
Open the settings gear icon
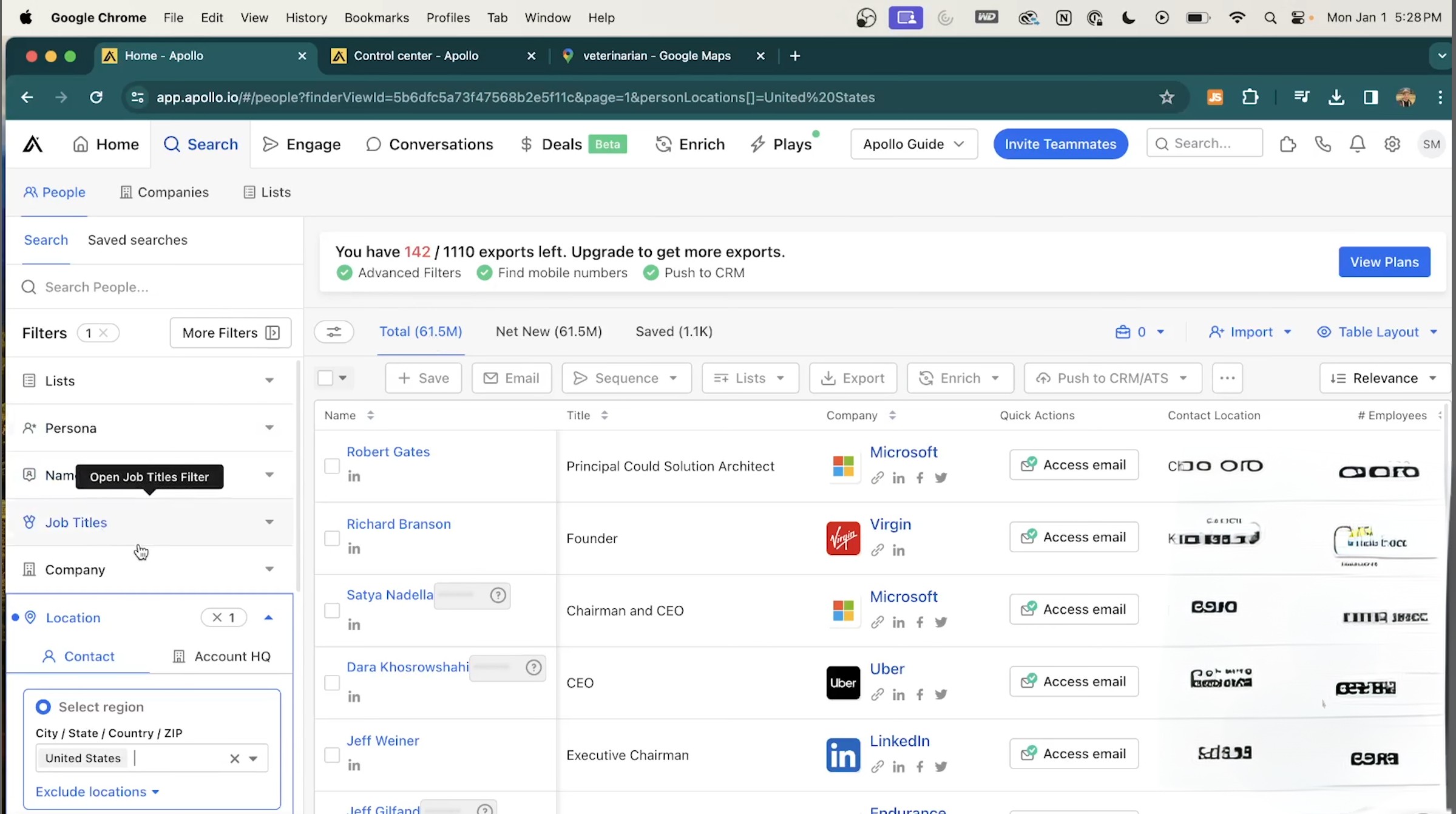(x=1392, y=144)
